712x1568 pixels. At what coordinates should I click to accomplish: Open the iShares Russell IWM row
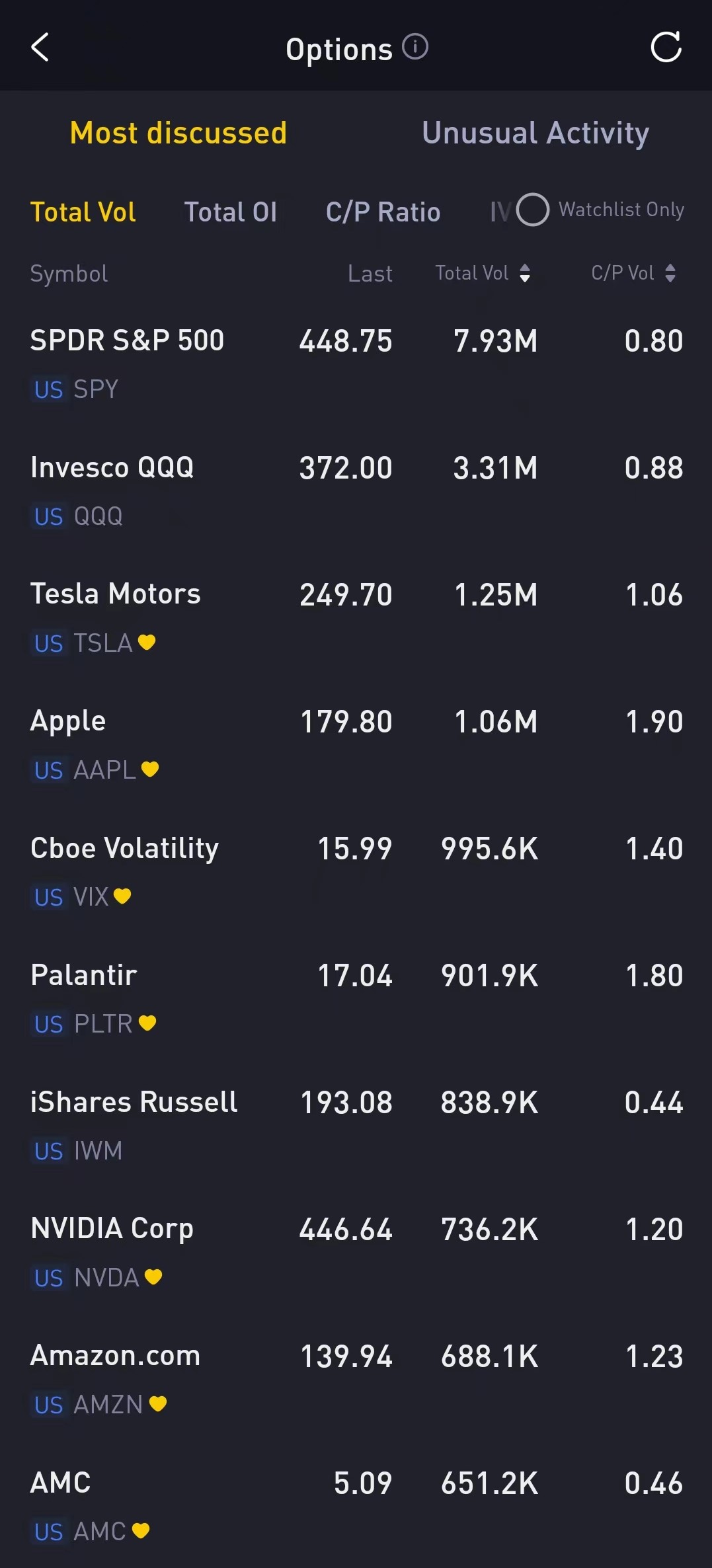tap(356, 1125)
